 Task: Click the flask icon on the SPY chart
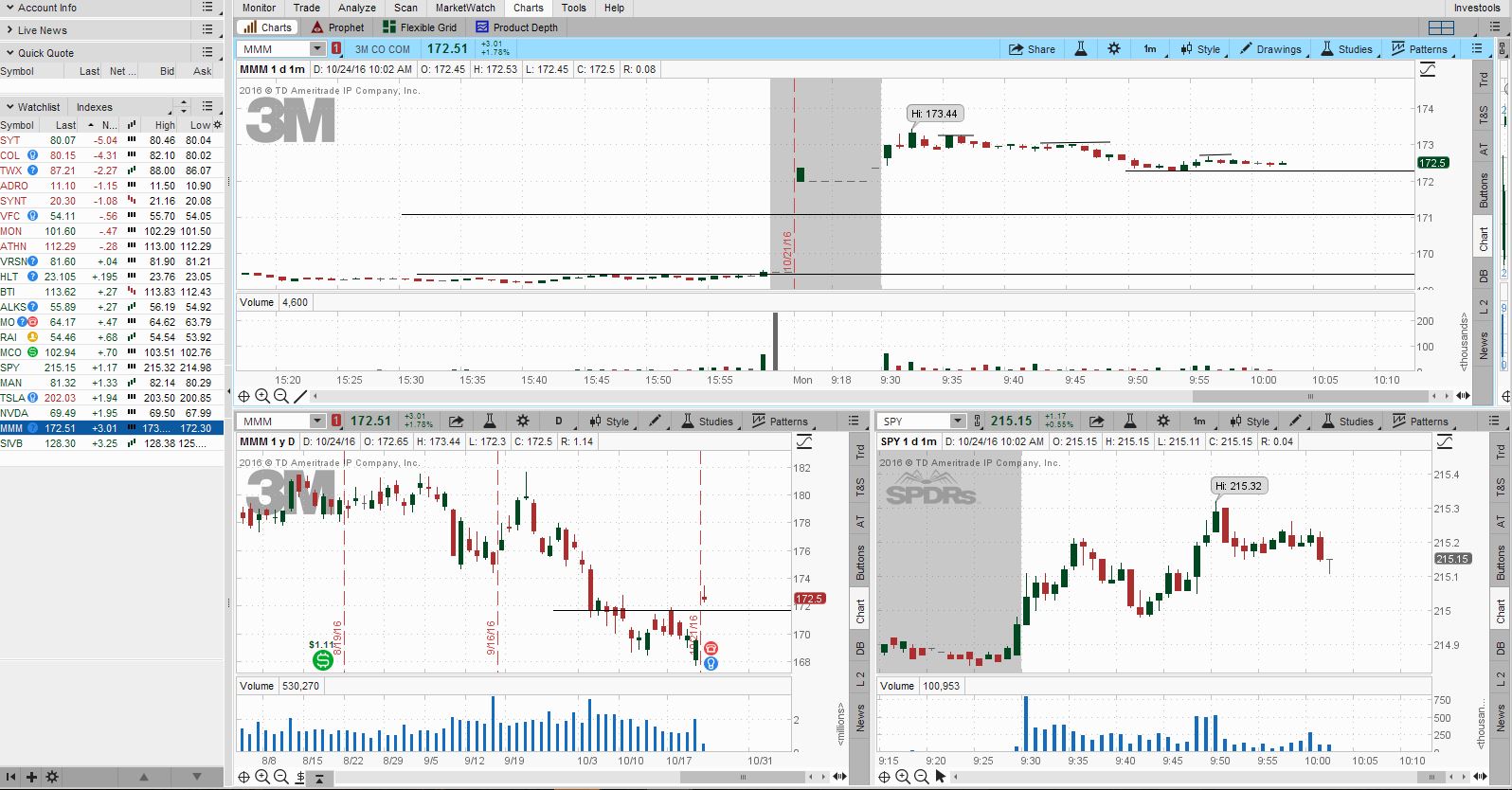coord(1130,422)
